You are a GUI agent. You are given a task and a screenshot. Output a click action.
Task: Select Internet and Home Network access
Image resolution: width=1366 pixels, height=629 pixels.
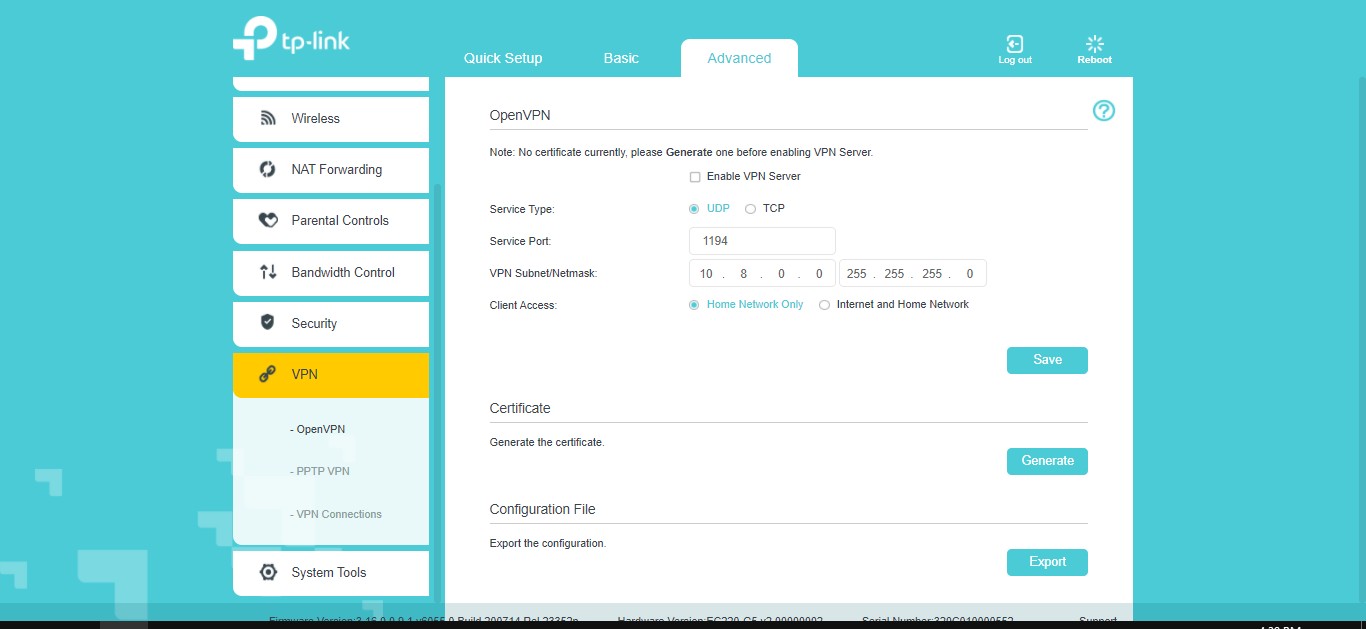(x=824, y=305)
